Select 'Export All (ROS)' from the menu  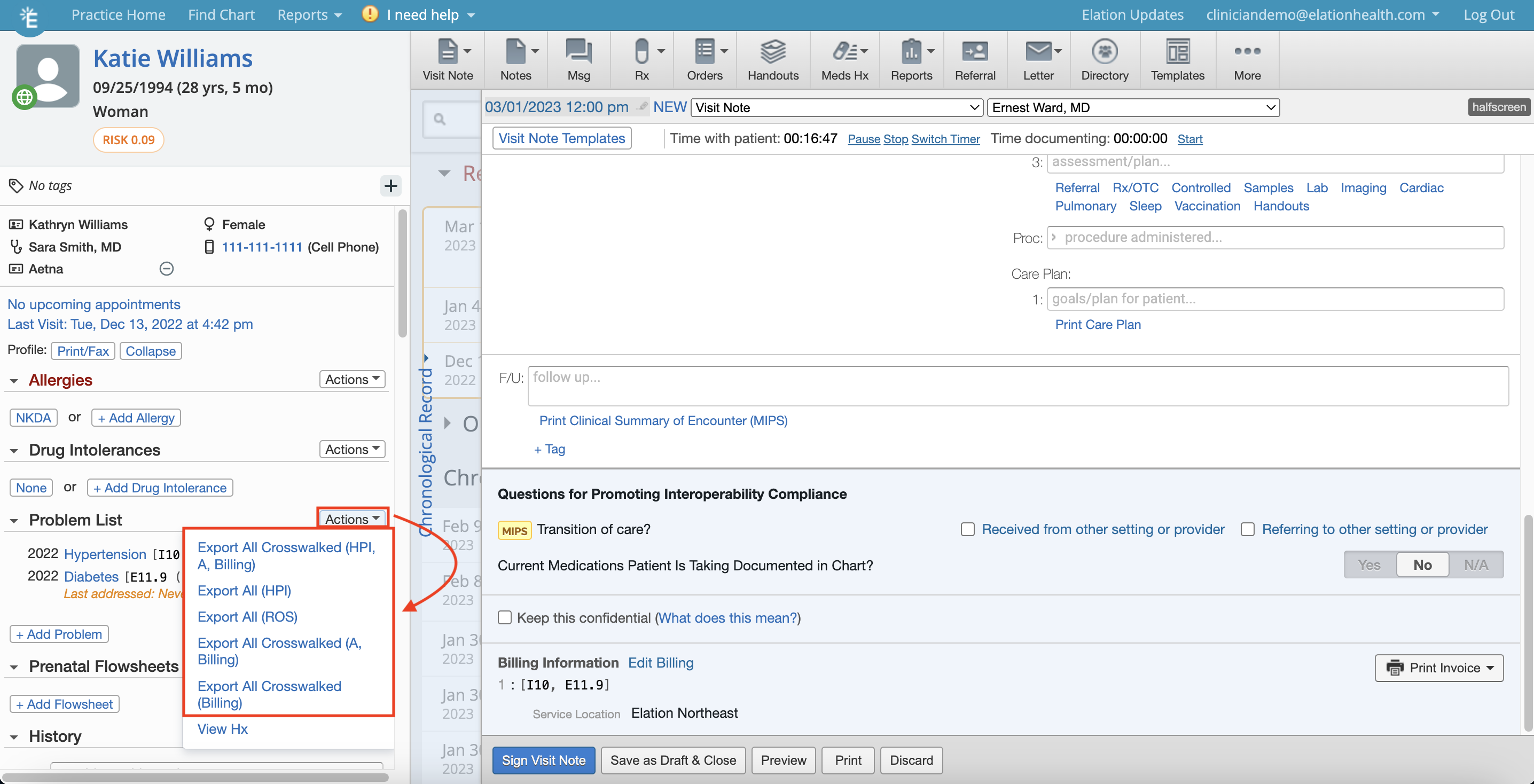click(x=247, y=617)
